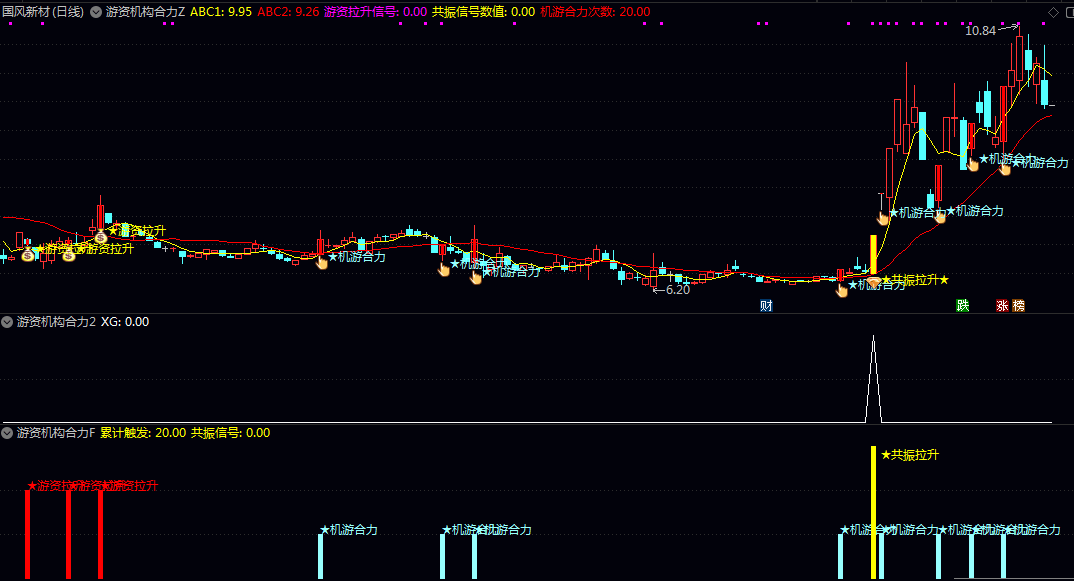Click the 6.20 low price label
This screenshot has width=1074, height=581.
pos(677,290)
